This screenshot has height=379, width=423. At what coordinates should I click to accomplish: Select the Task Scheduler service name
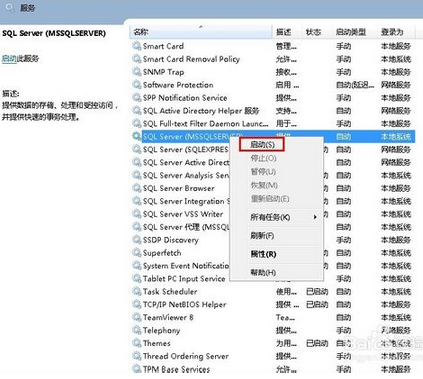(170, 291)
